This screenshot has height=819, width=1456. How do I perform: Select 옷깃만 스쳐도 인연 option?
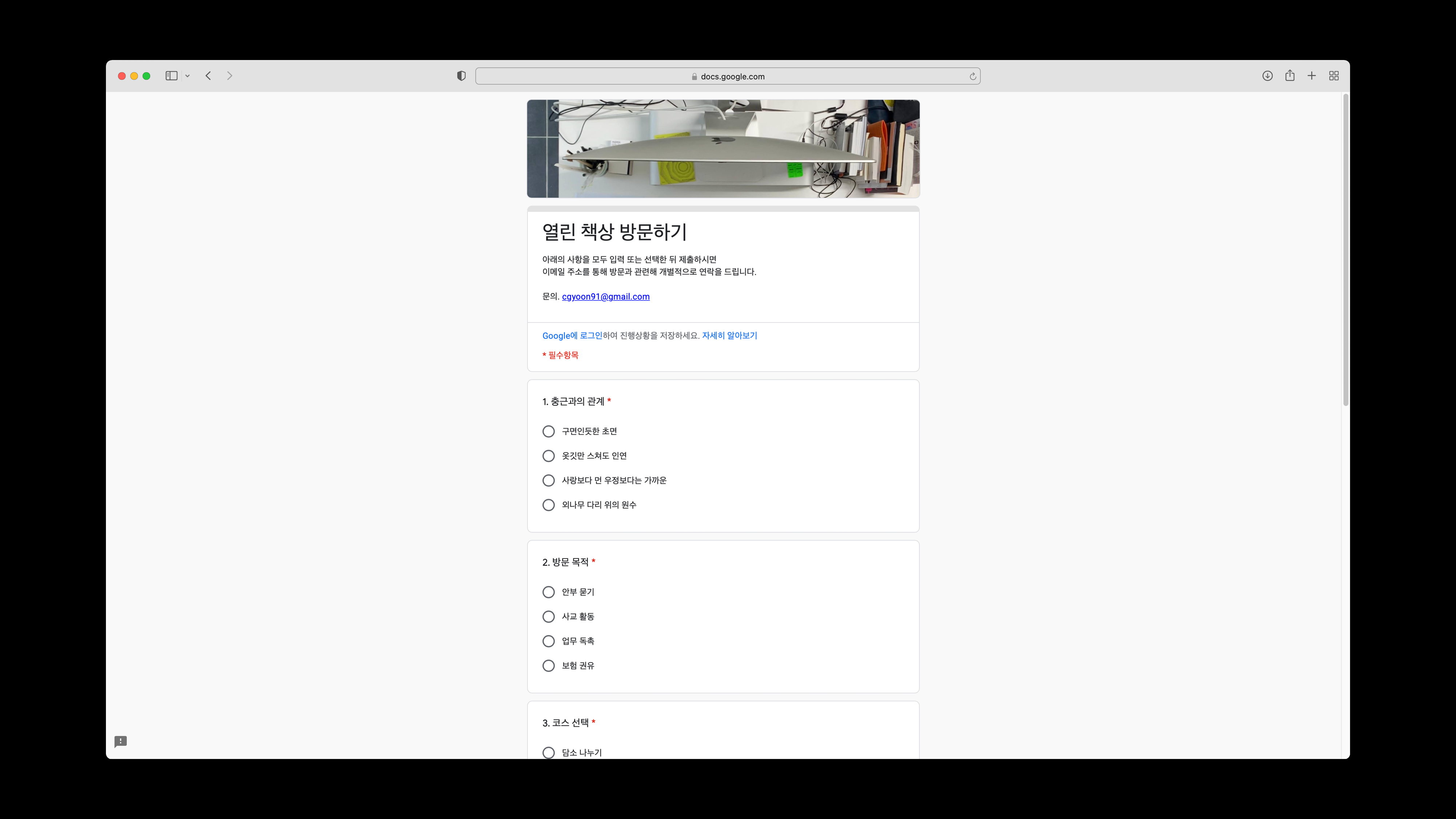point(548,456)
